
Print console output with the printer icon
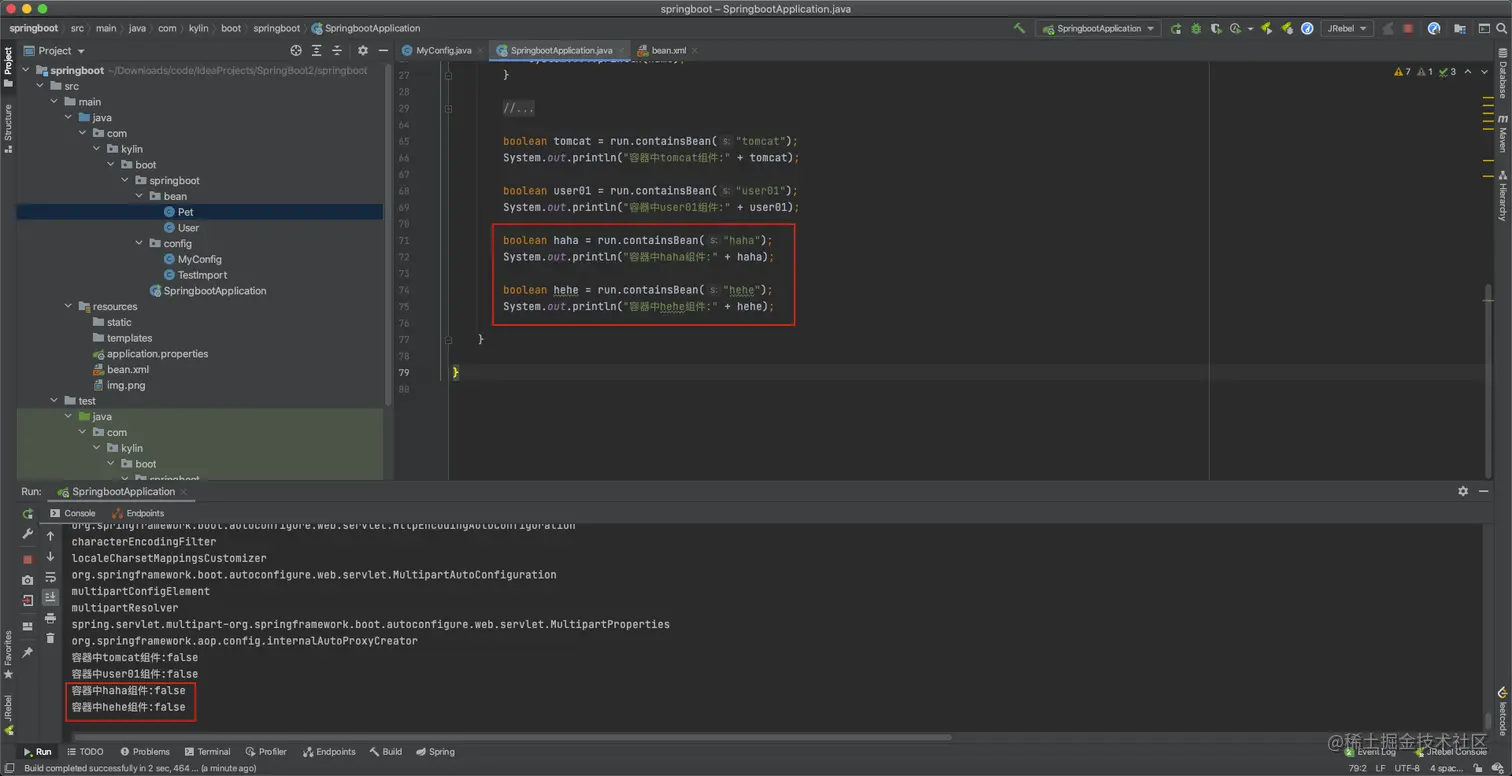pos(50,618)
